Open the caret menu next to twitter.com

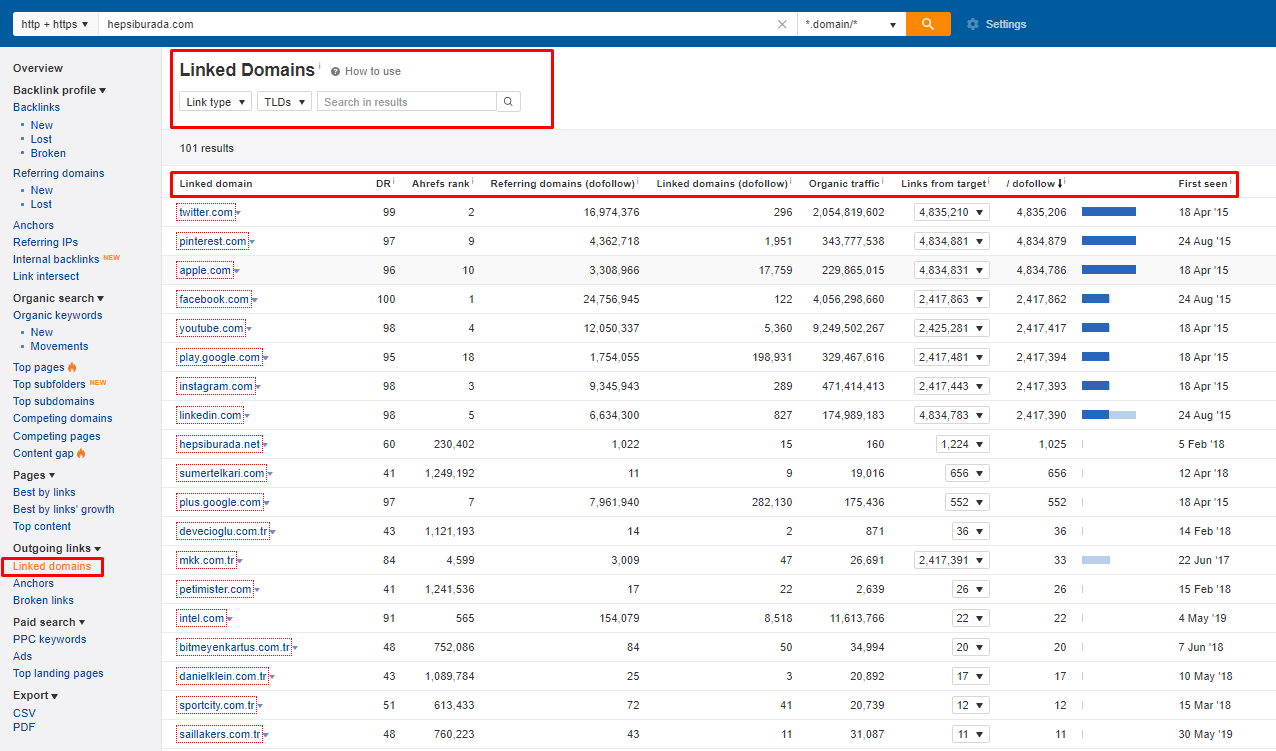point(238,214)
